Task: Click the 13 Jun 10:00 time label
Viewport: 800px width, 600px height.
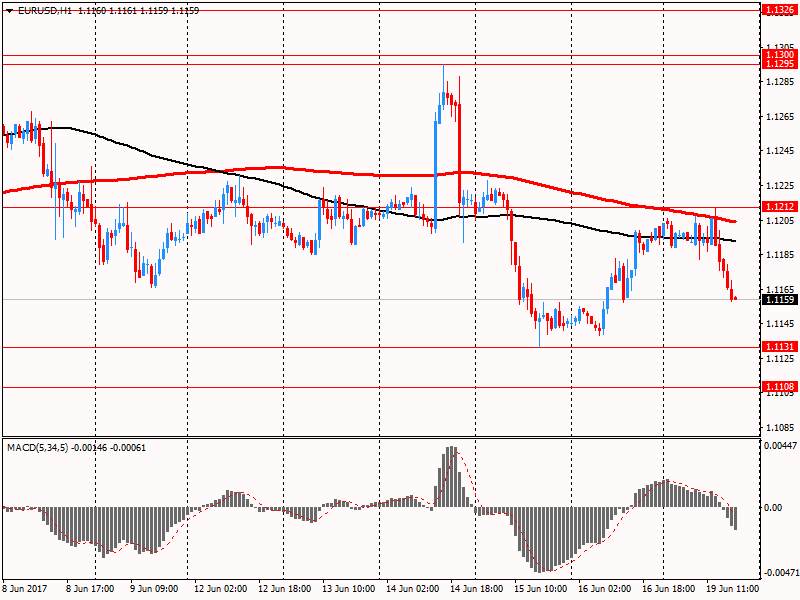Action: tap(348, 588)
